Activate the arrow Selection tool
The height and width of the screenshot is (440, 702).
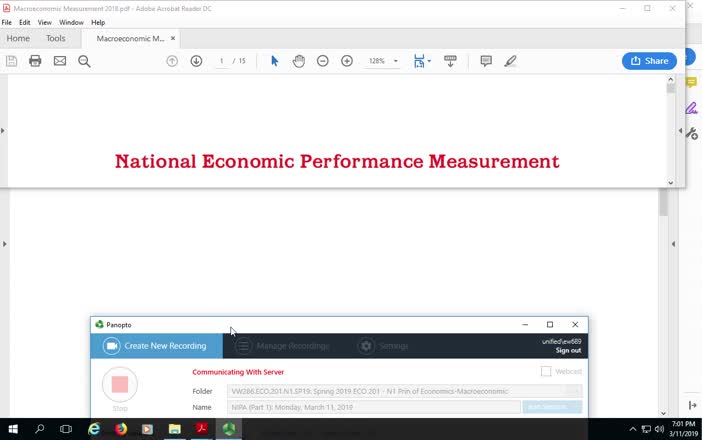(274, 61)
